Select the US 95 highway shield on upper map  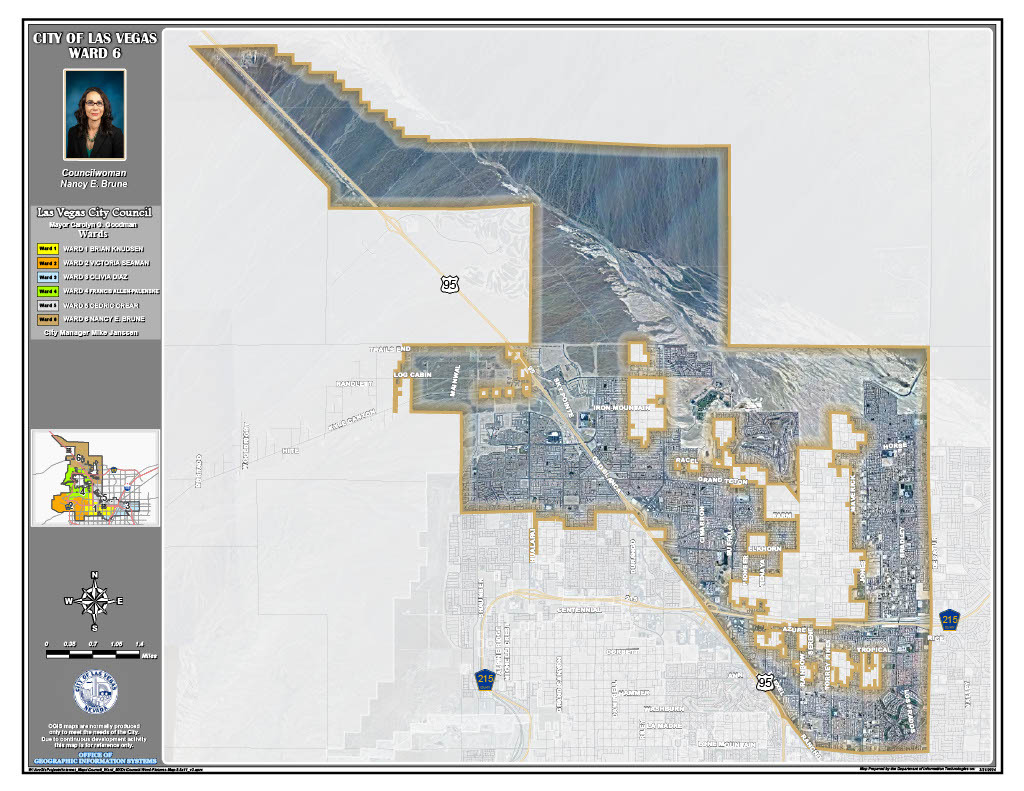point(452,282)
